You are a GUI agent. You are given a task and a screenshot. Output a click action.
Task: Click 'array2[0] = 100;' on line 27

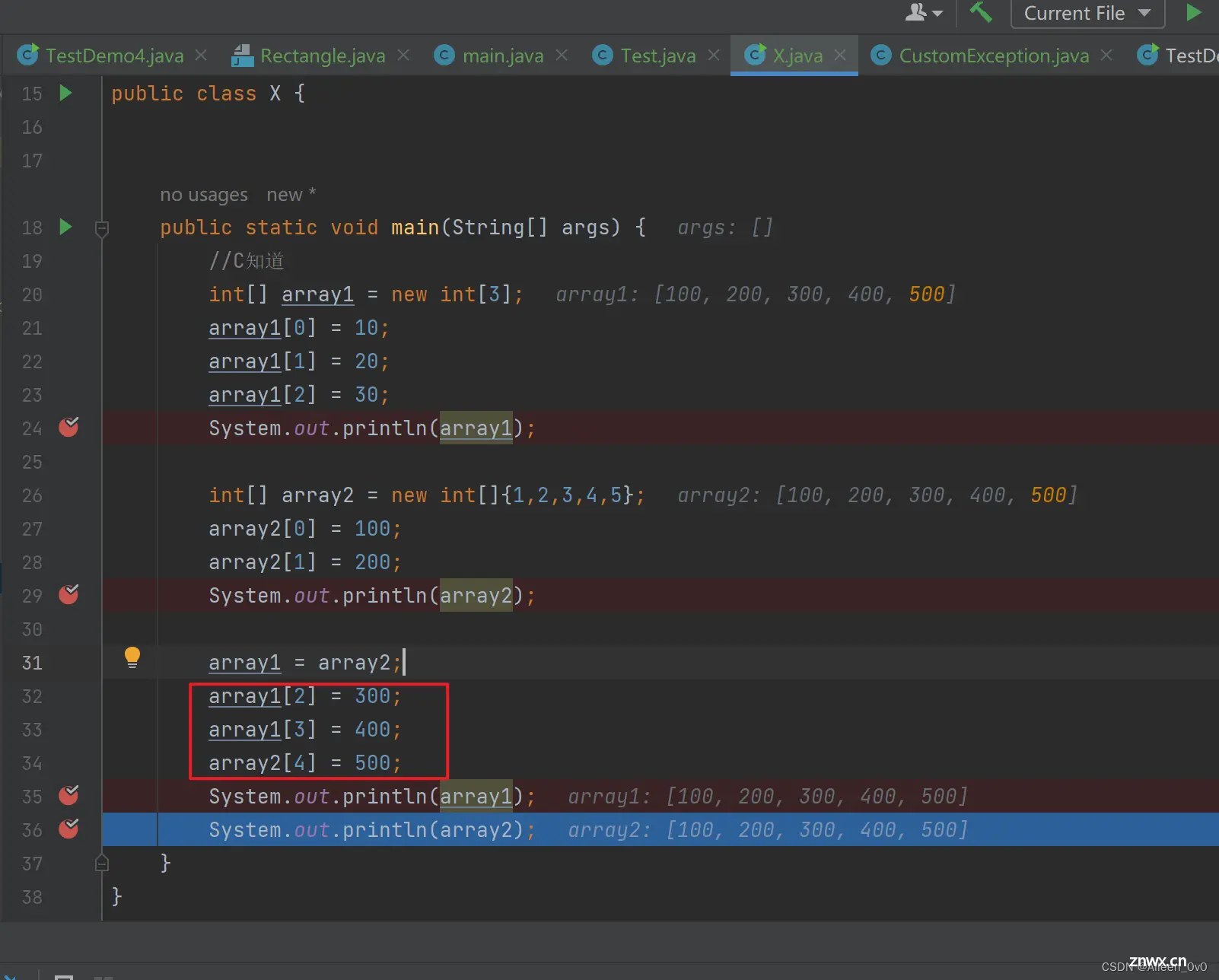(x=305, y=529)
